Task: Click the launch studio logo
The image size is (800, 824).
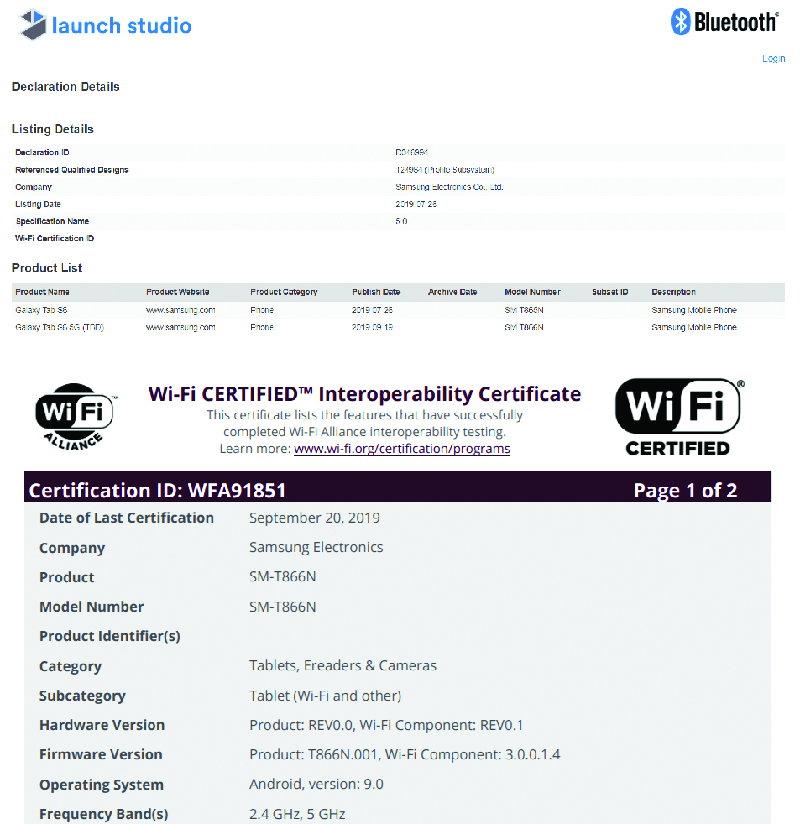Action: click(106, 25)
